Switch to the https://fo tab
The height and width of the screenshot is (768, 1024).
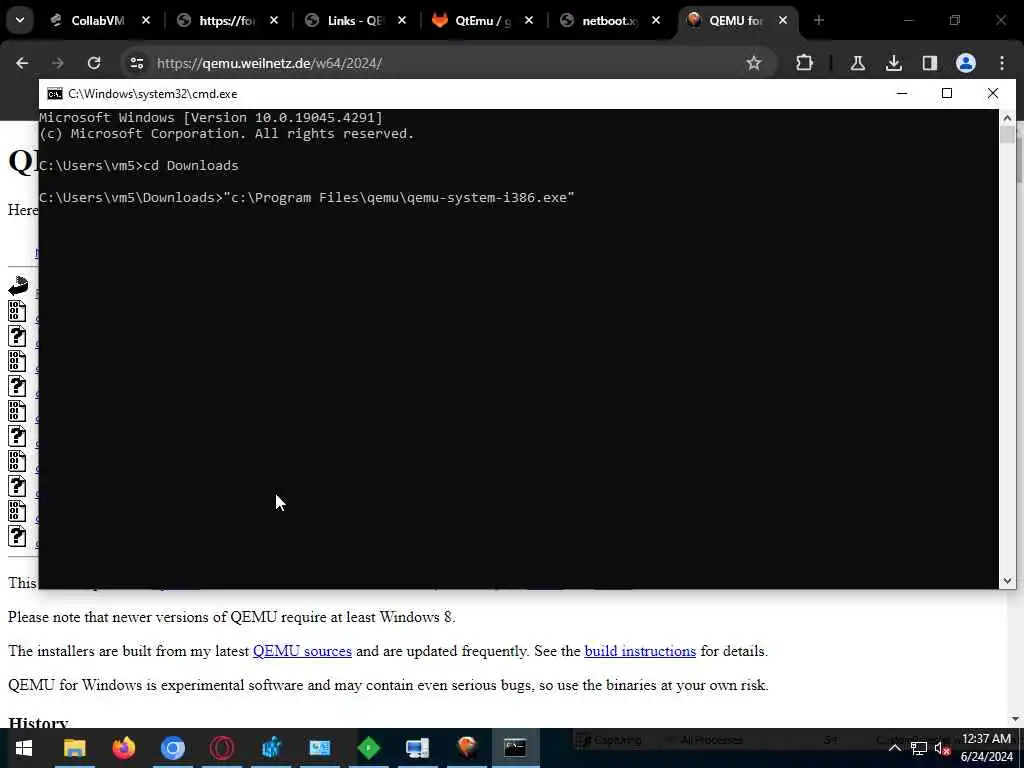227,20
